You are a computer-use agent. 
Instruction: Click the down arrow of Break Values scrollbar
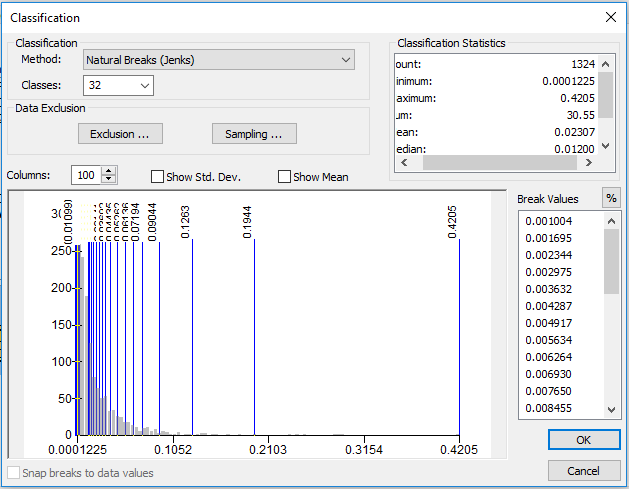611,410
